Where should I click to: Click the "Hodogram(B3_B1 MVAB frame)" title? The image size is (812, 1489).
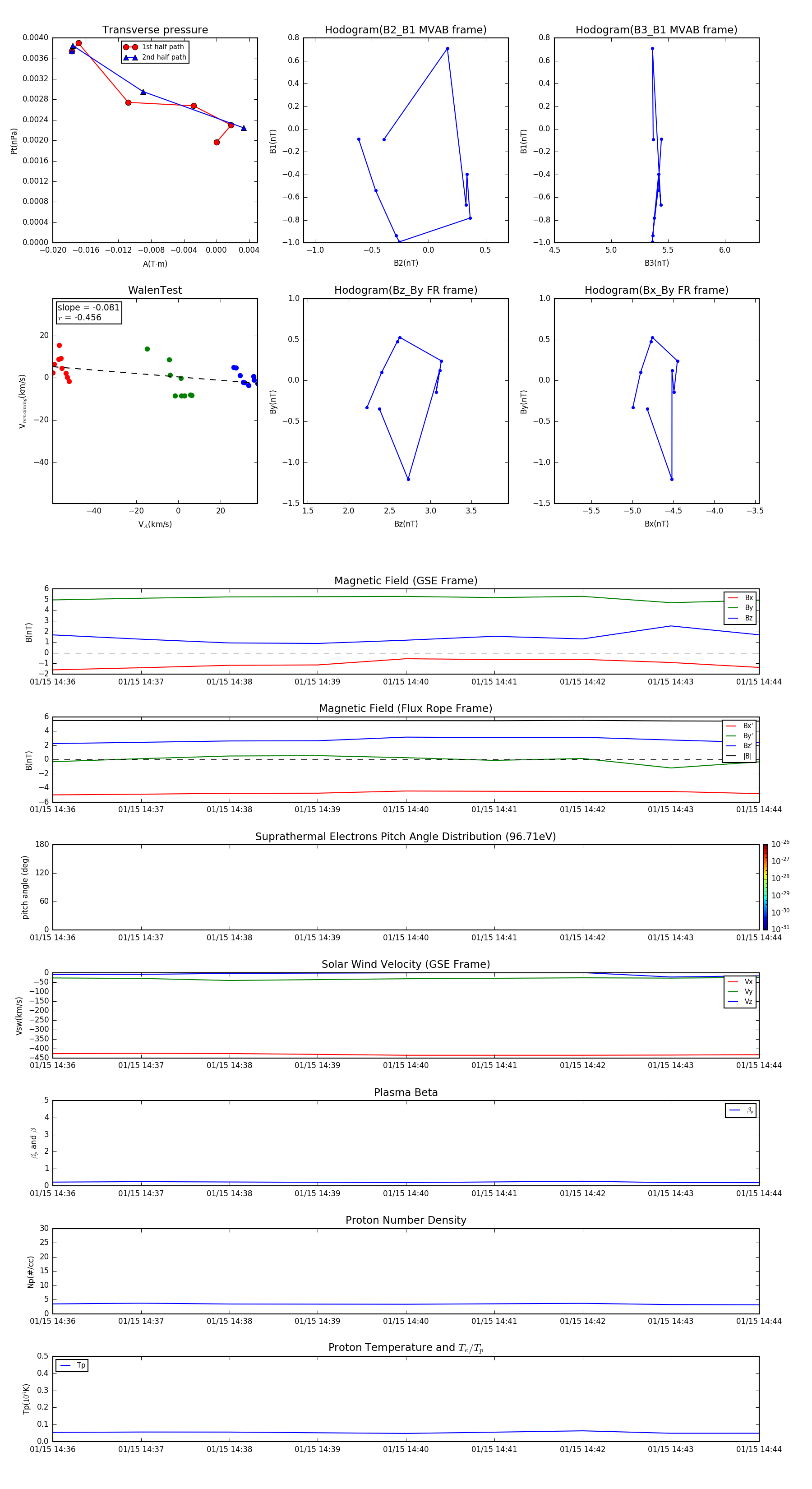(x=656, y=30)
